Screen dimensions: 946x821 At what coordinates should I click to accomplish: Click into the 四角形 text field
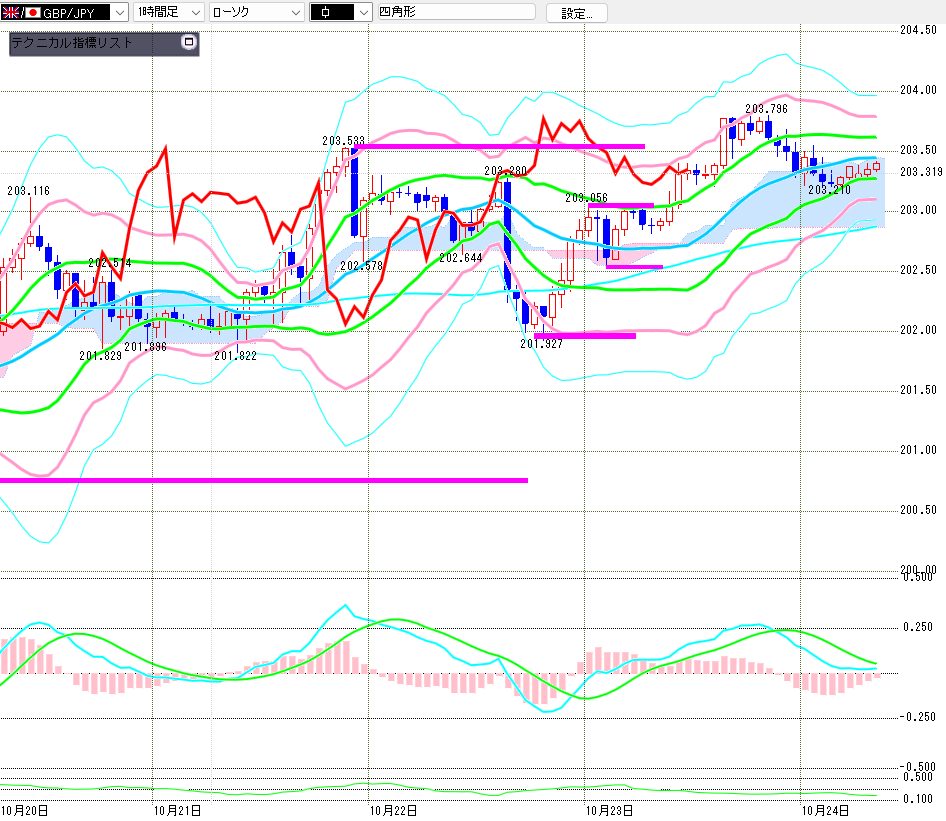pos(450,13)
